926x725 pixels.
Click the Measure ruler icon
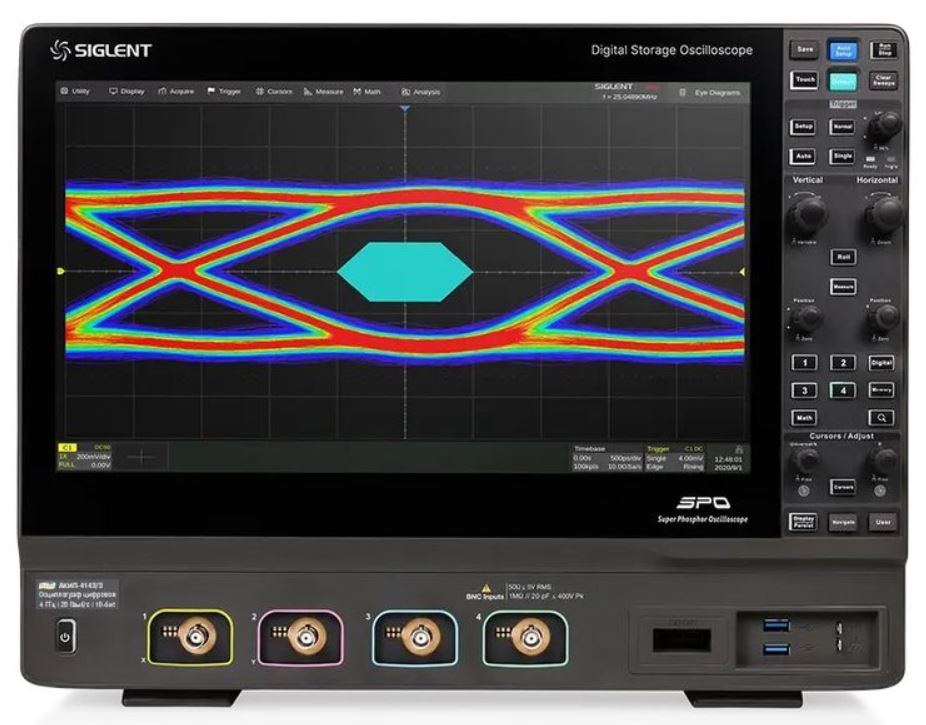click(308, 92)
